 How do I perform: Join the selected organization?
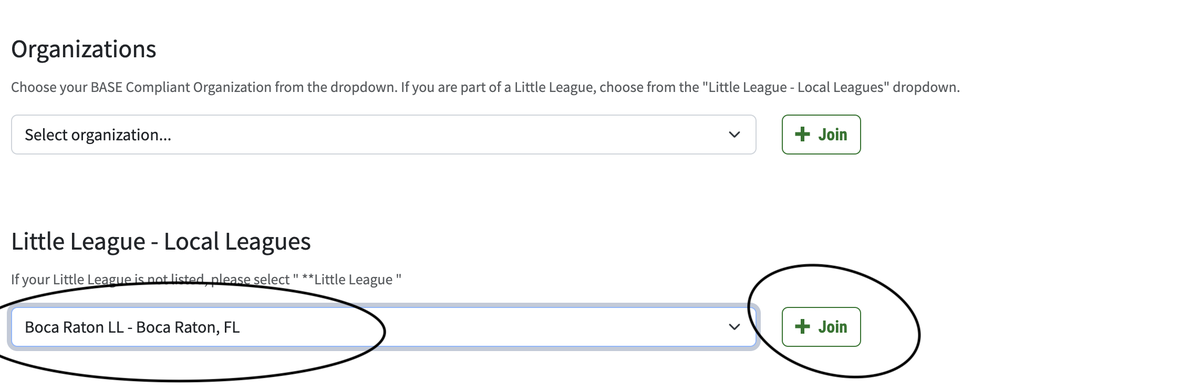click(821, 134)
